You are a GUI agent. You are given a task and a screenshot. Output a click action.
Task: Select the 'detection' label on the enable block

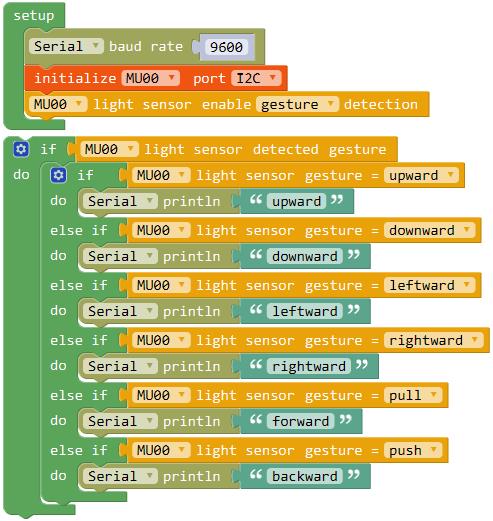pos(381,104)
